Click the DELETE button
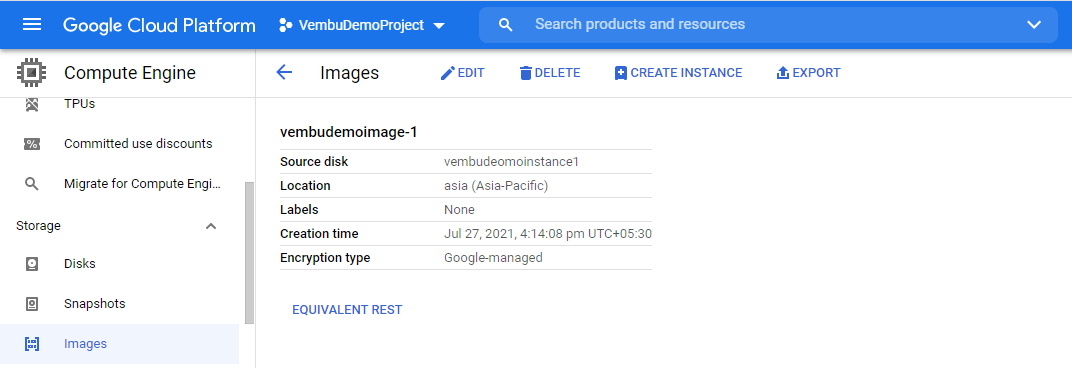The image size is (1072, 368). coord(550,73)
